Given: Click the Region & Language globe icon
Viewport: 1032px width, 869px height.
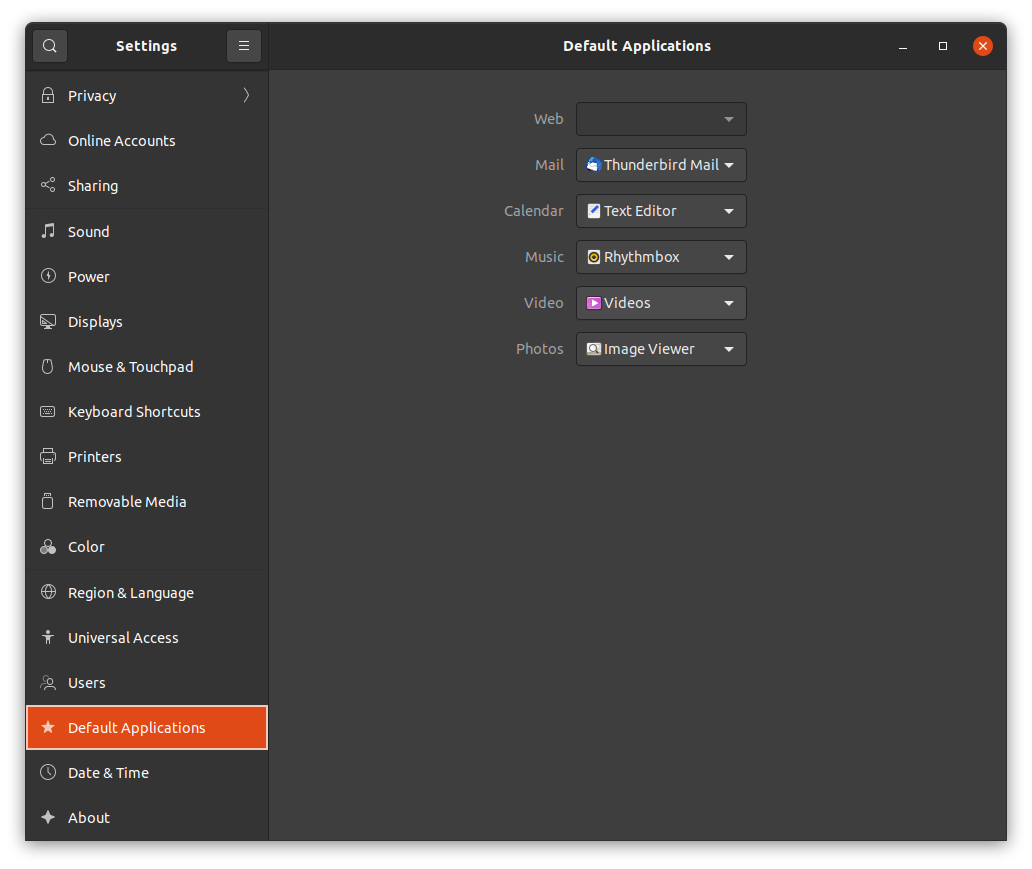Looking at the screenshot, I should coord(48,592).
